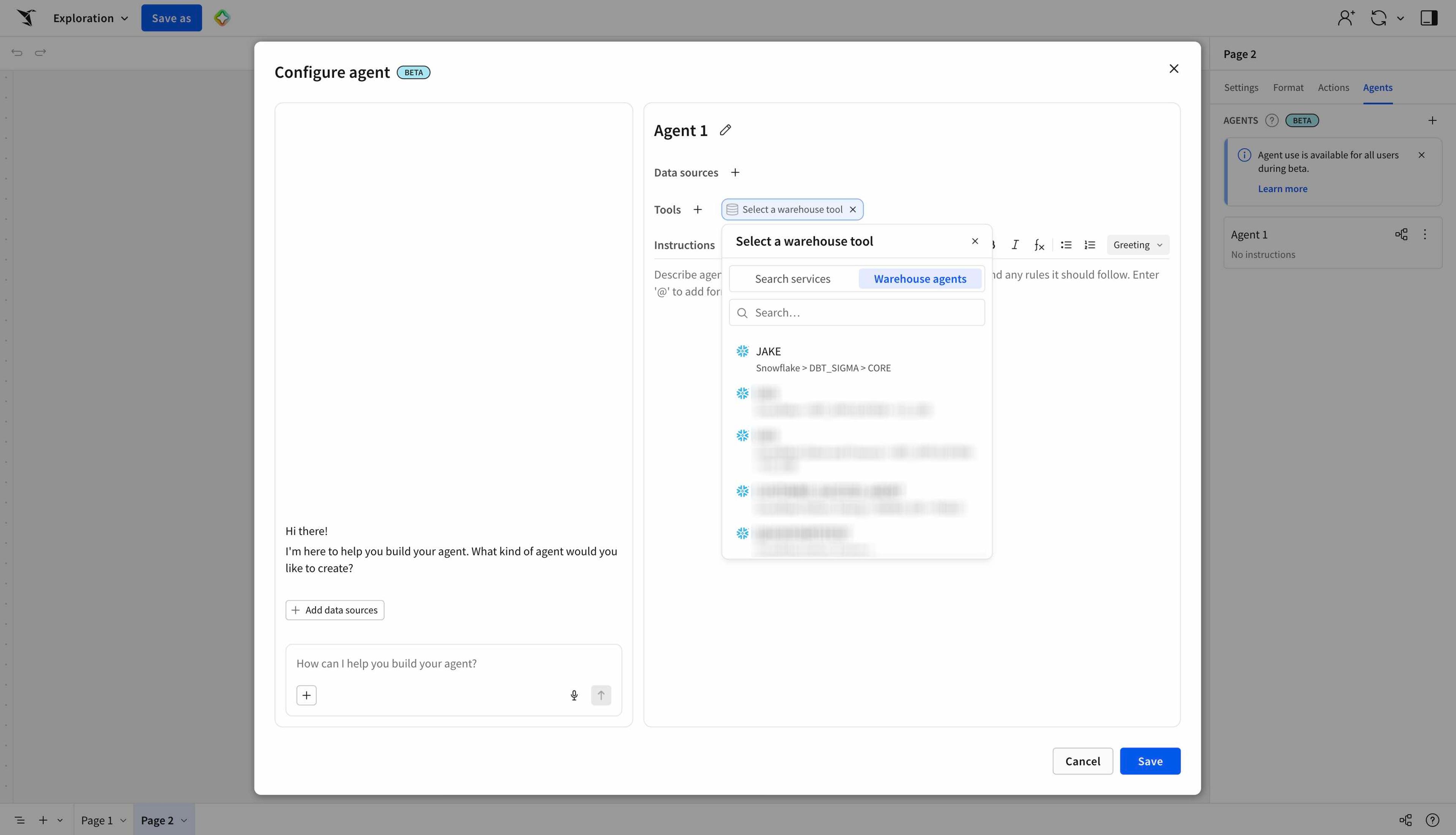Image resolution: width=1456 pixels, height=835 pixels.
Task: Open the Agent 1 three-dot menu
Action: point(1425,234)
